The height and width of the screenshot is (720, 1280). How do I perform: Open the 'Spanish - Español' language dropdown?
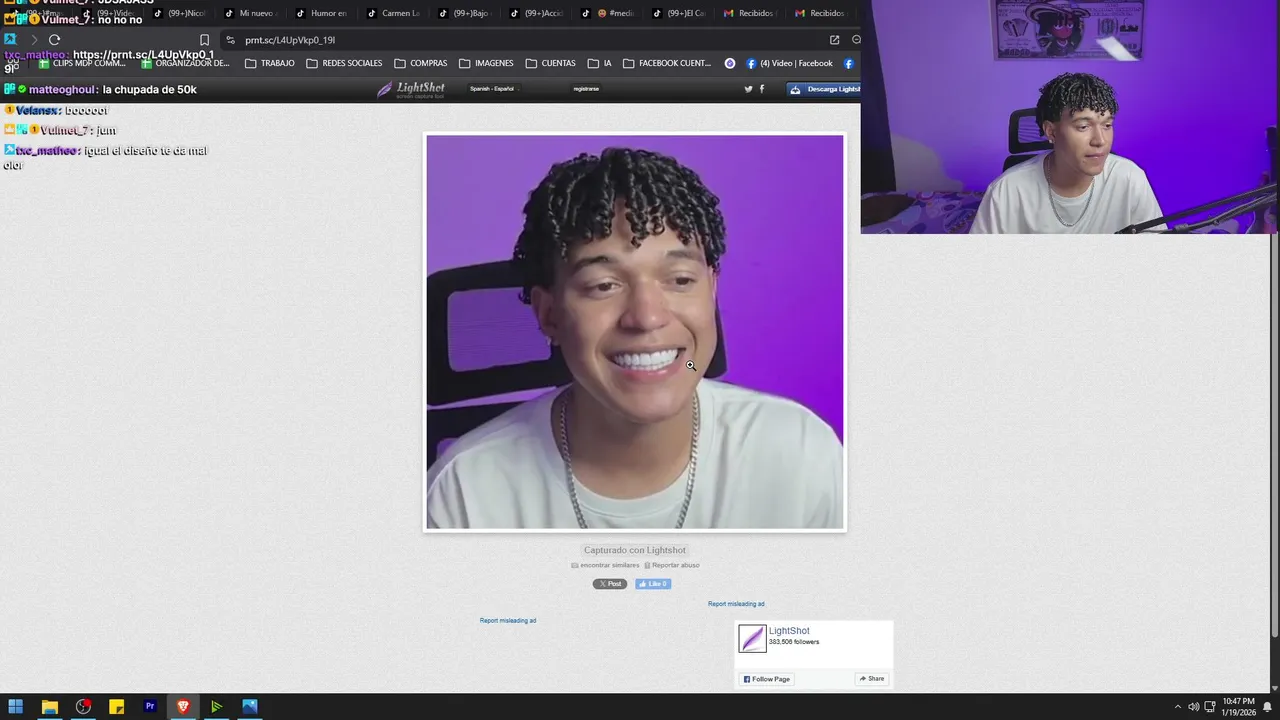(x=492, y=89)
